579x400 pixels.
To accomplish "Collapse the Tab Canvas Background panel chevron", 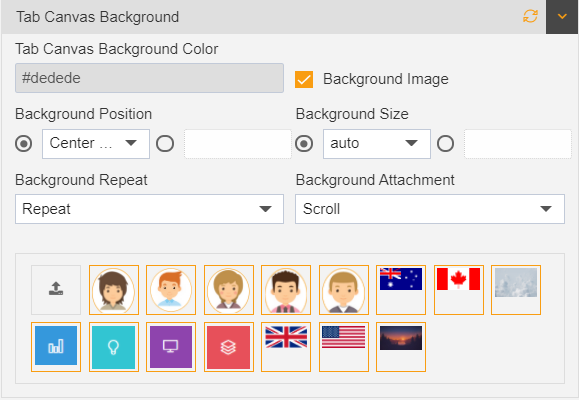I will [x=562, y=17].
